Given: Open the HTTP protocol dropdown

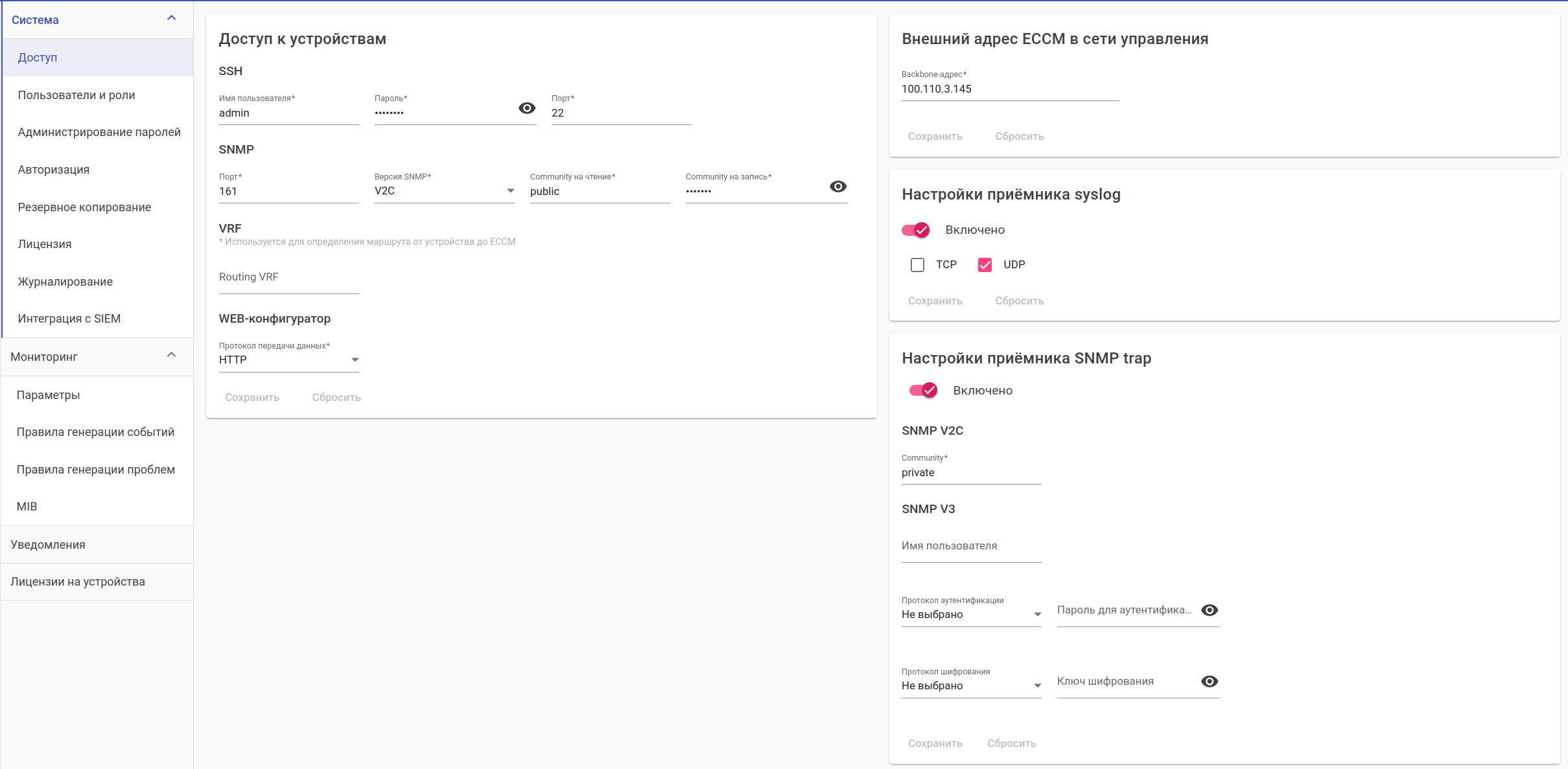Looking at the screenshot, I should (x=288, y=360).
